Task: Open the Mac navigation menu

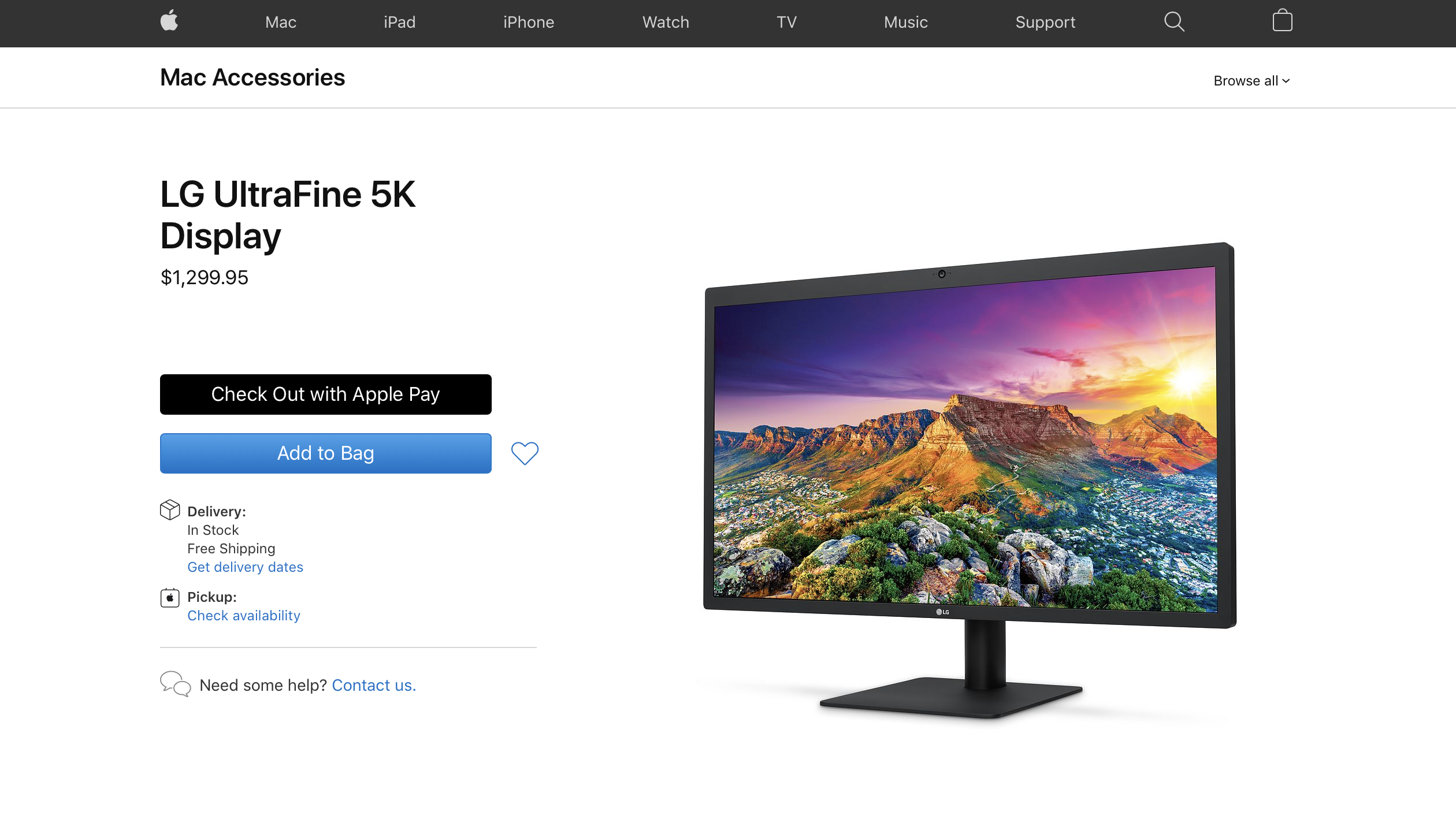Action: [x=280, y=22]
